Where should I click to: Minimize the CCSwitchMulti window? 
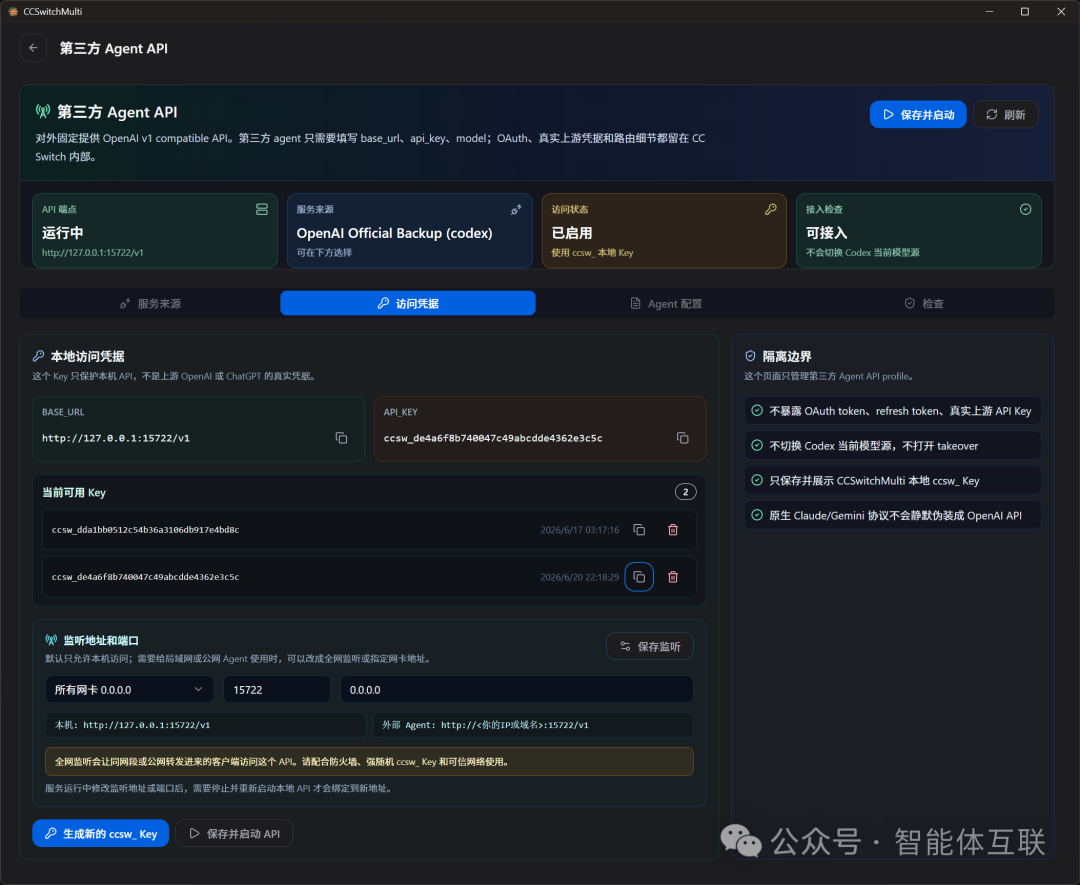coord(990,12)
